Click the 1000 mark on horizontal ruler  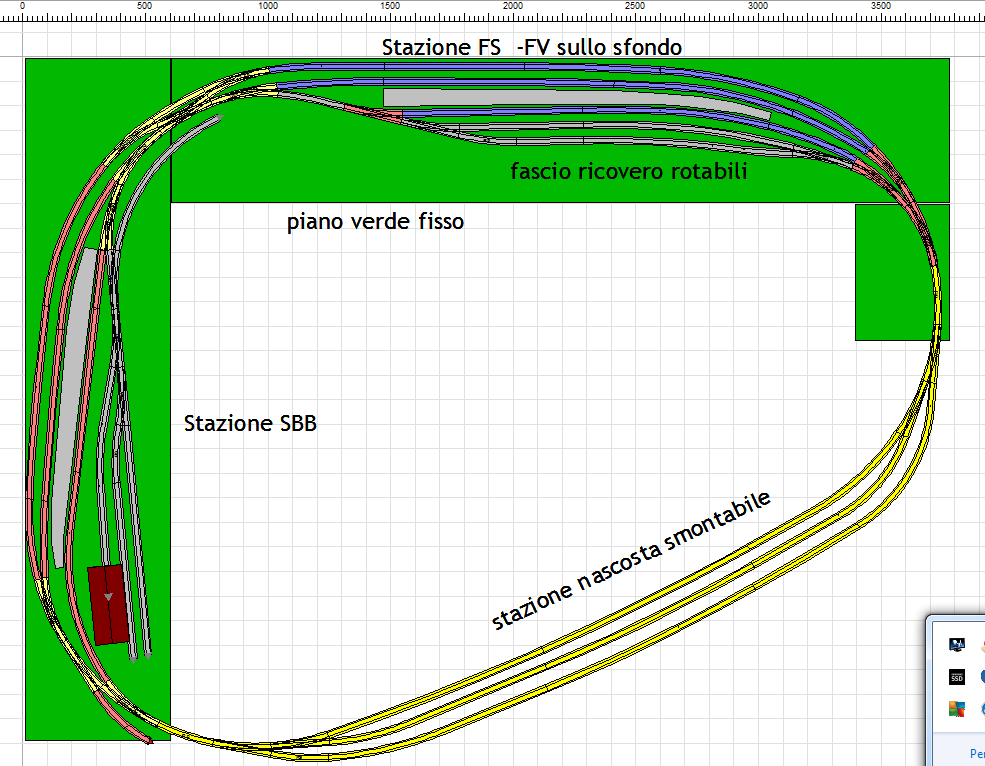coord(268,6)
